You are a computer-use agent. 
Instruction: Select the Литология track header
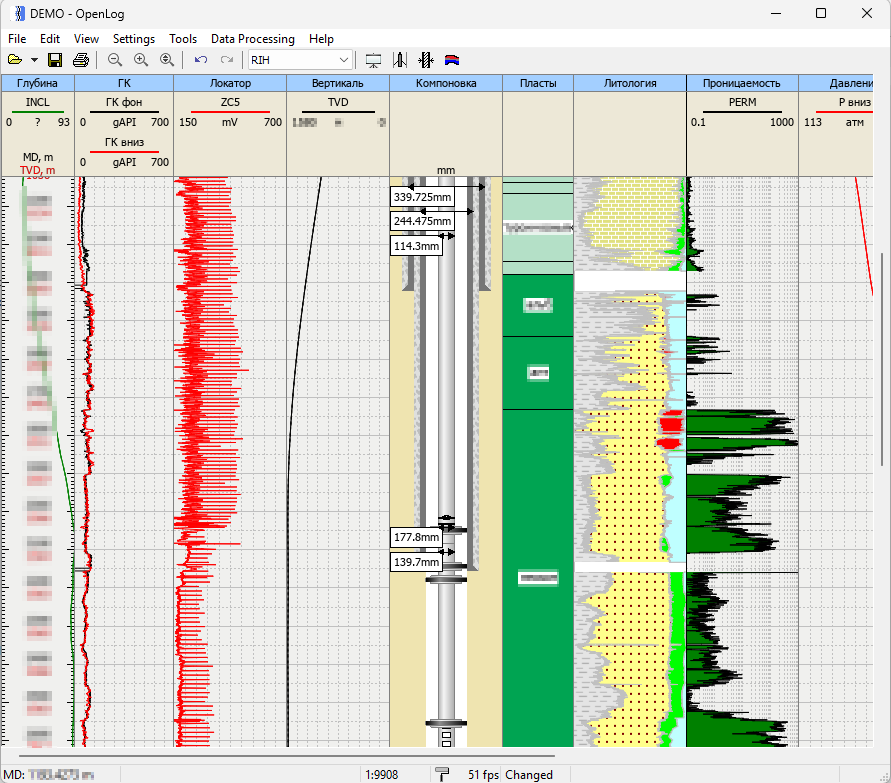pos(630,83)
